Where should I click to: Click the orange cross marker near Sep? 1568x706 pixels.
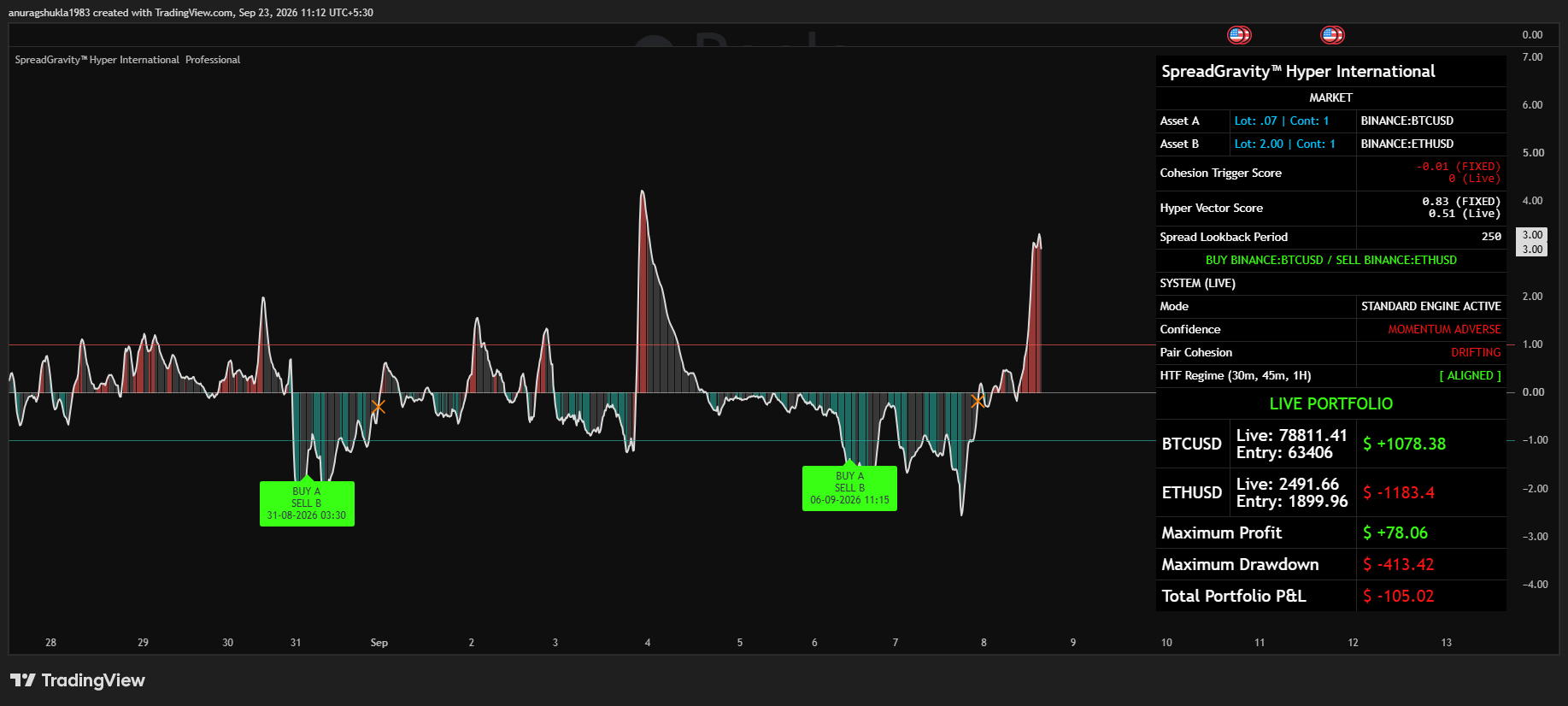378,407
